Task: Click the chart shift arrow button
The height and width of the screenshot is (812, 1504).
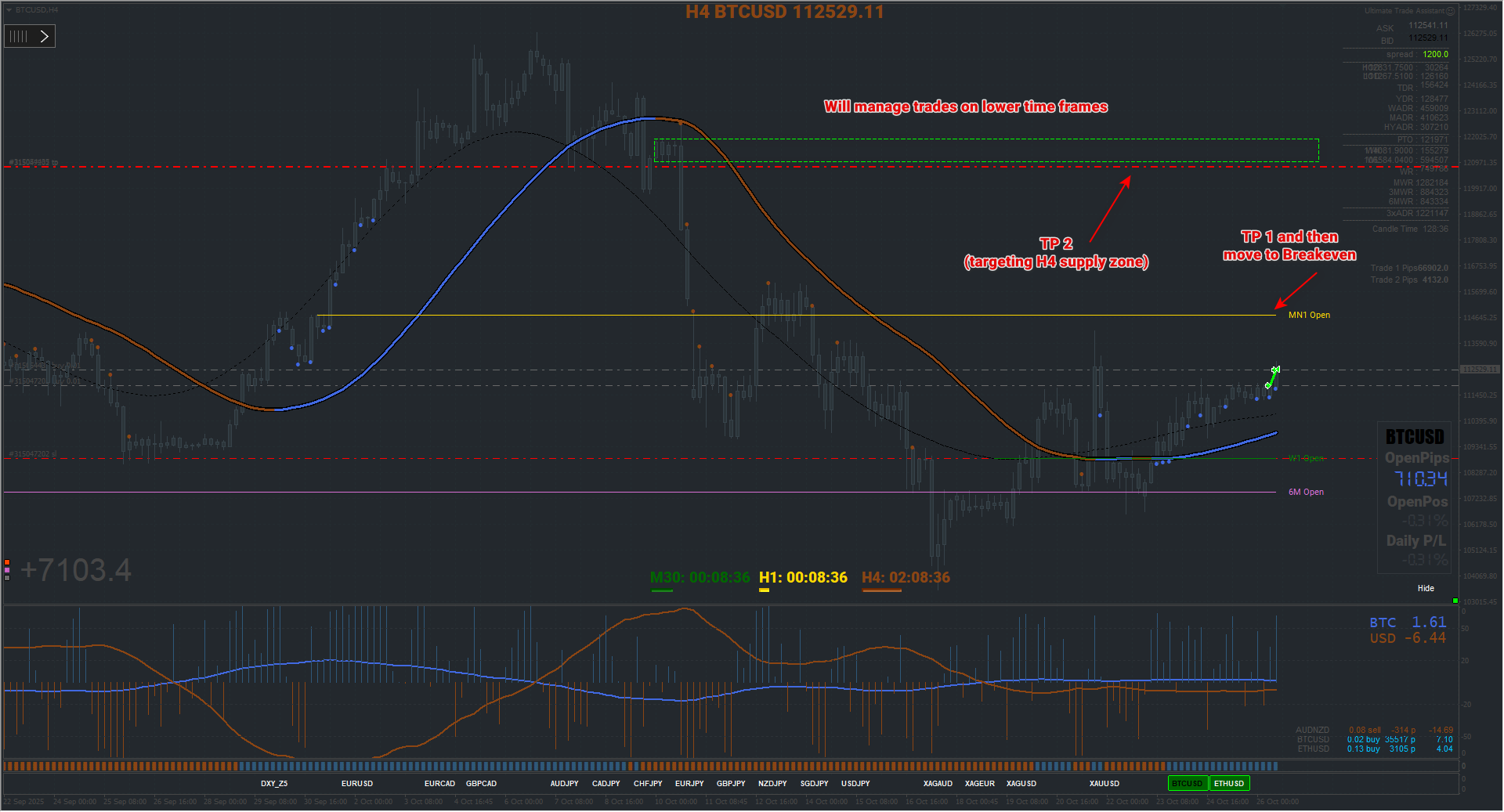Action: click(45, 36)
